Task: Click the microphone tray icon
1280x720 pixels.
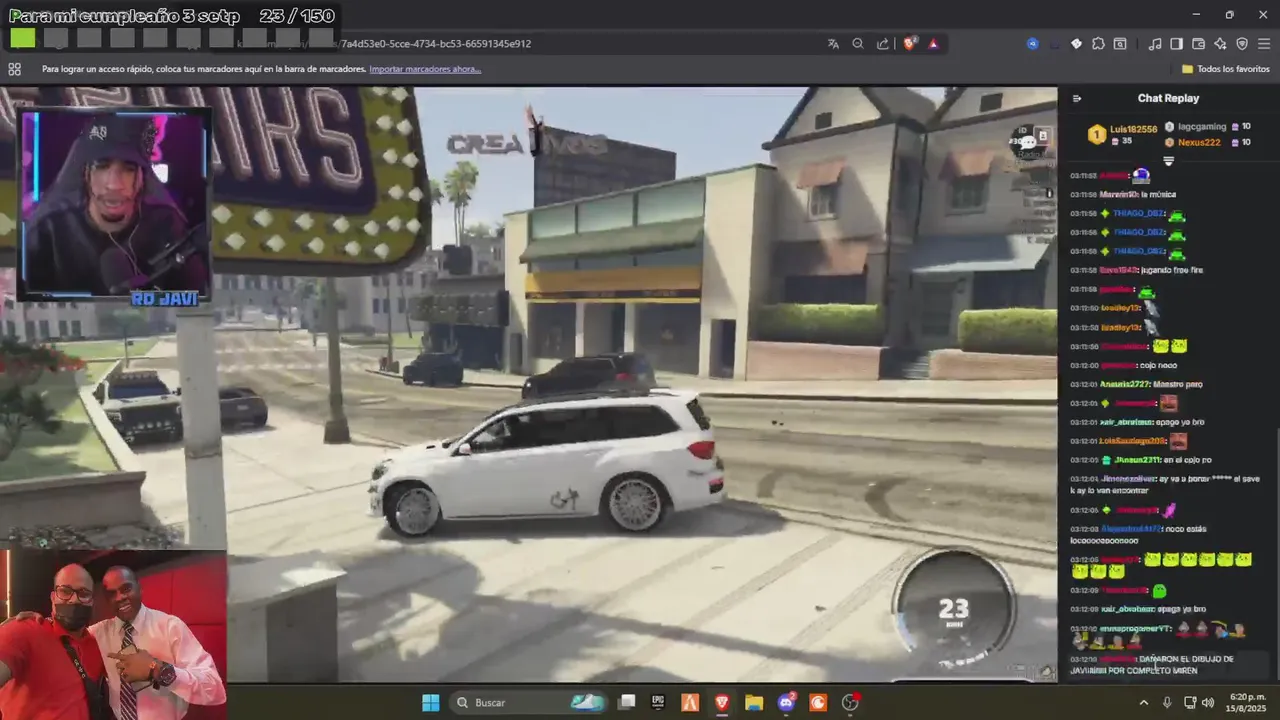Action: coord(1166,703)
